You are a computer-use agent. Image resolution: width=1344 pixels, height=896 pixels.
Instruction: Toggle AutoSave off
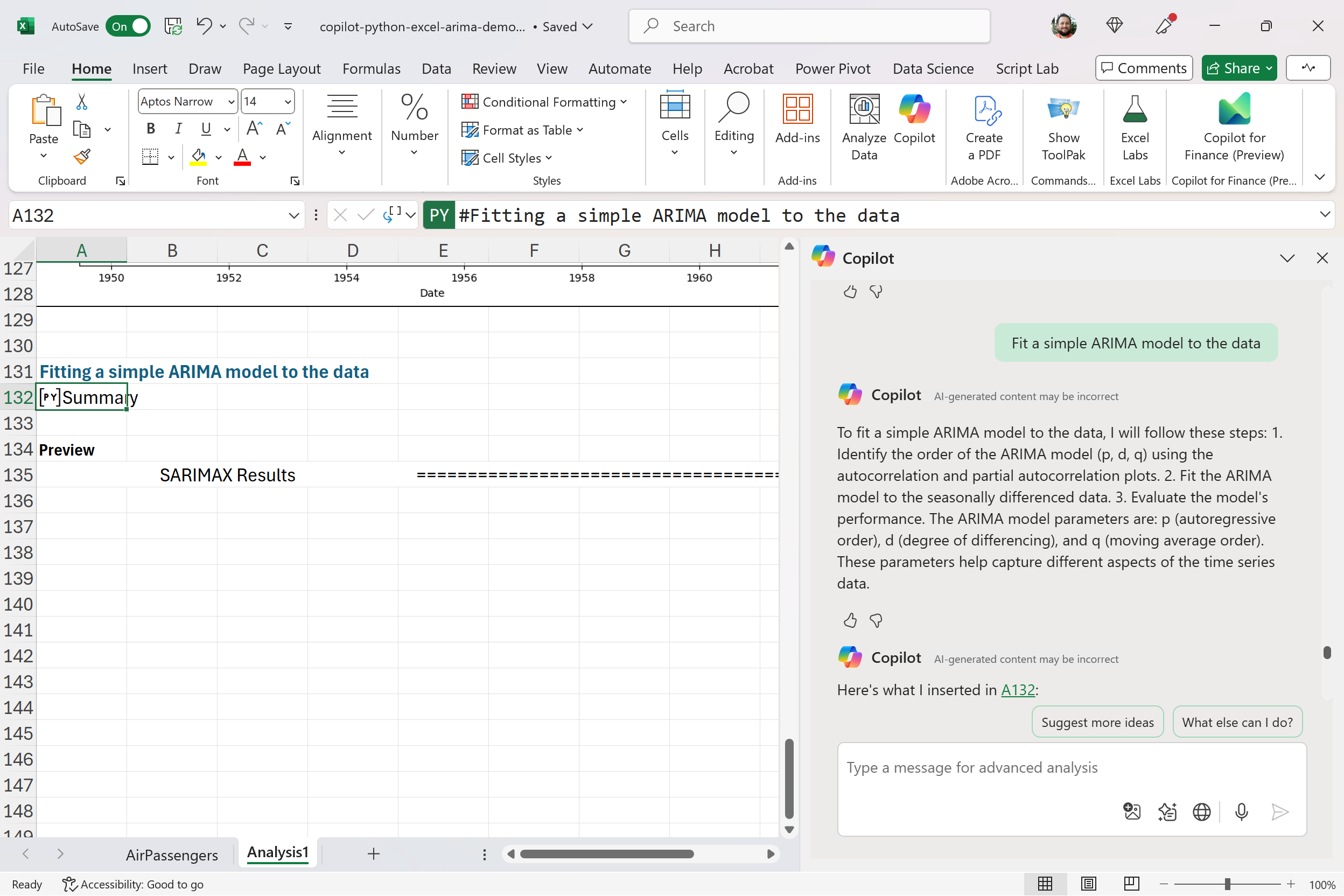128,26
